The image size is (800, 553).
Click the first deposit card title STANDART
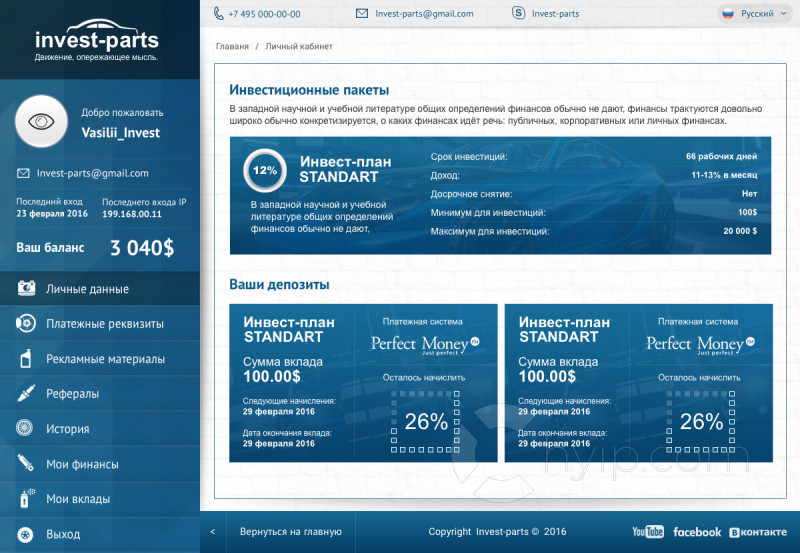[x=289, y=330]
